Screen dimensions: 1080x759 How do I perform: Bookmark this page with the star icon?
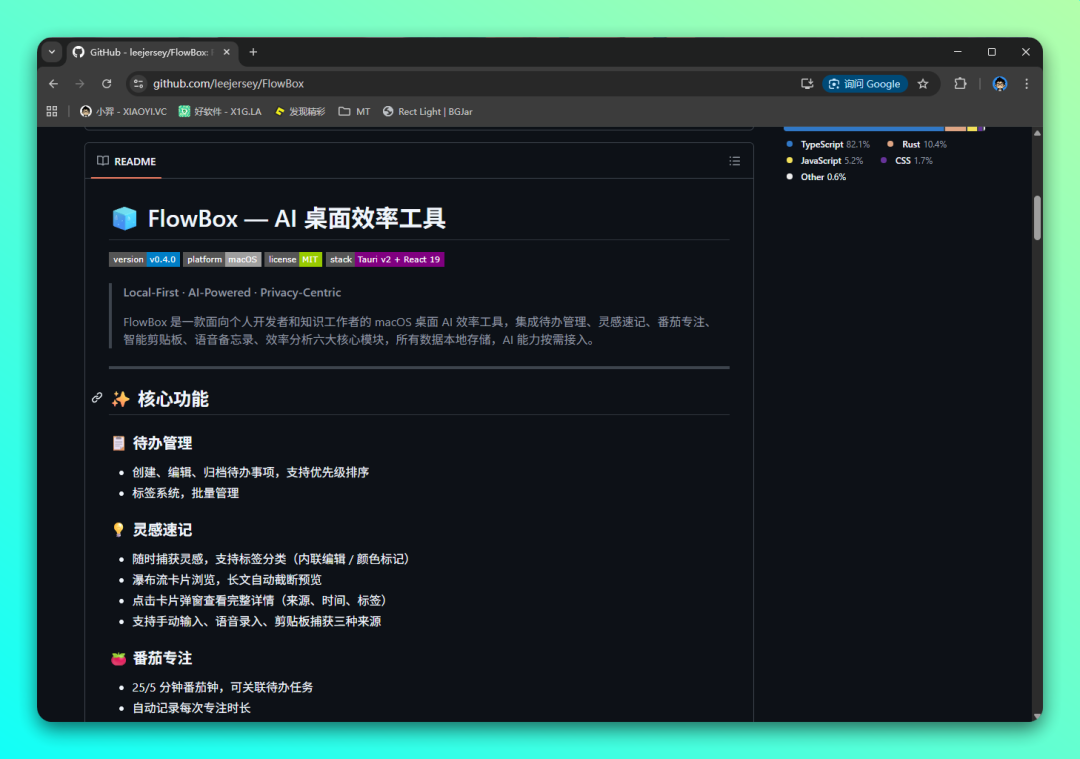pyautogui.click(x=923, y=84)
